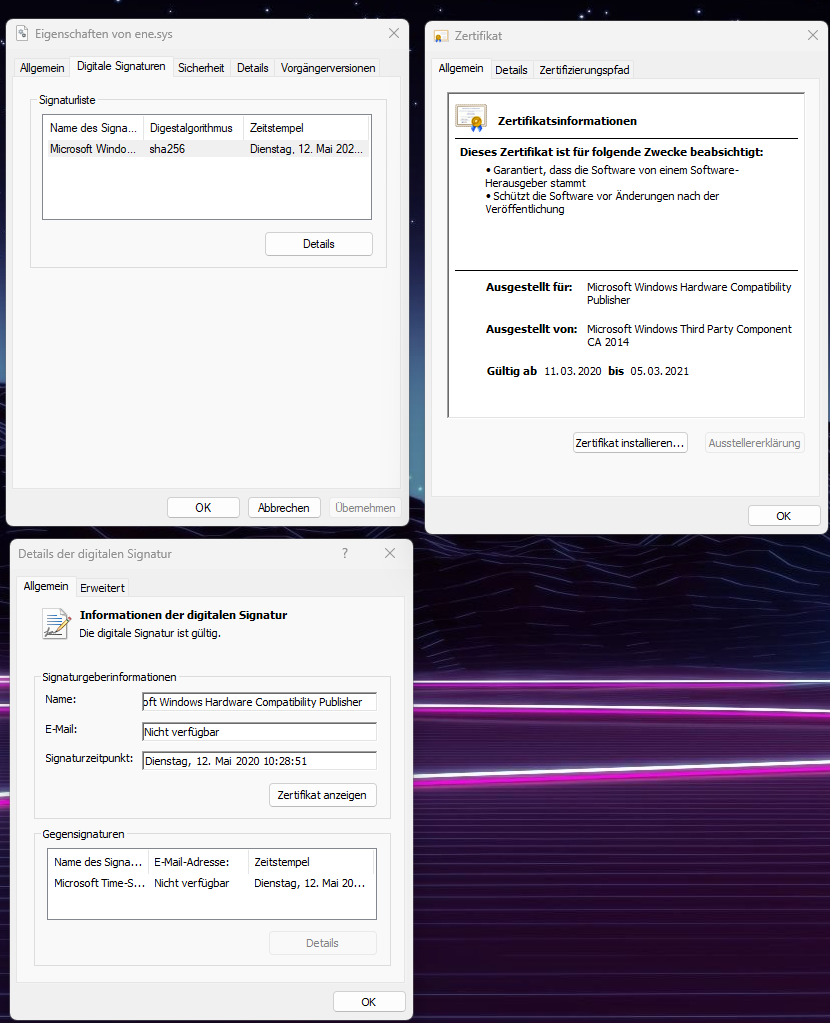Screen dimensions: 830x1023
Task: Switch to the Erweitert tab
Action: pyautogui.click(x=102, y=588)
